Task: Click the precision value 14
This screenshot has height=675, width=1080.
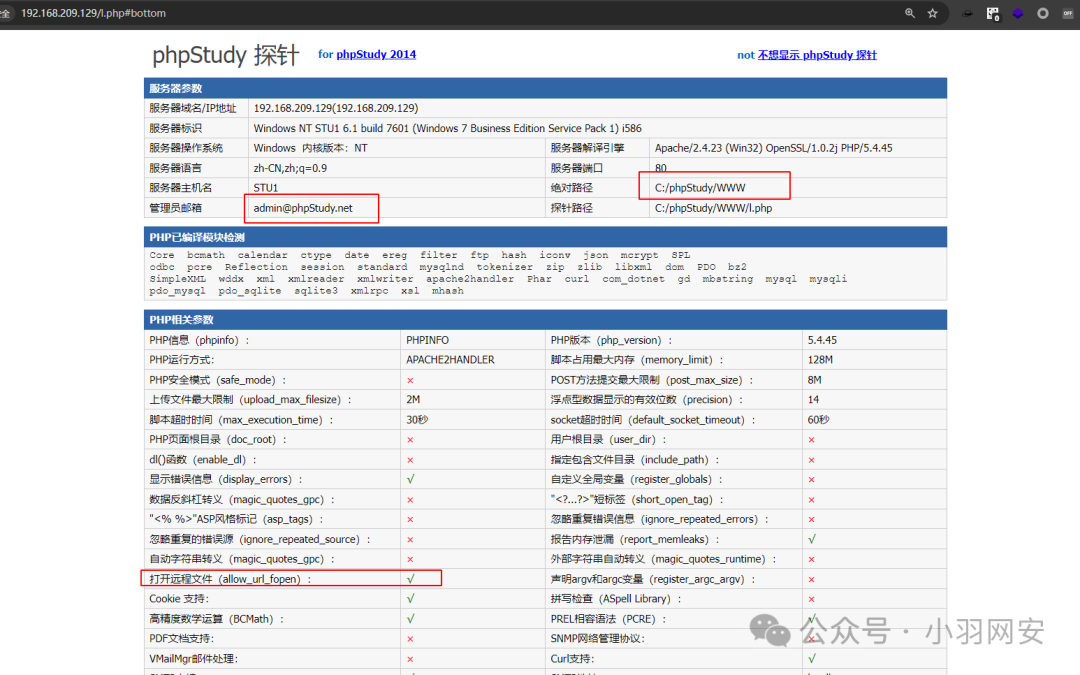Action: tap(813, 399)
